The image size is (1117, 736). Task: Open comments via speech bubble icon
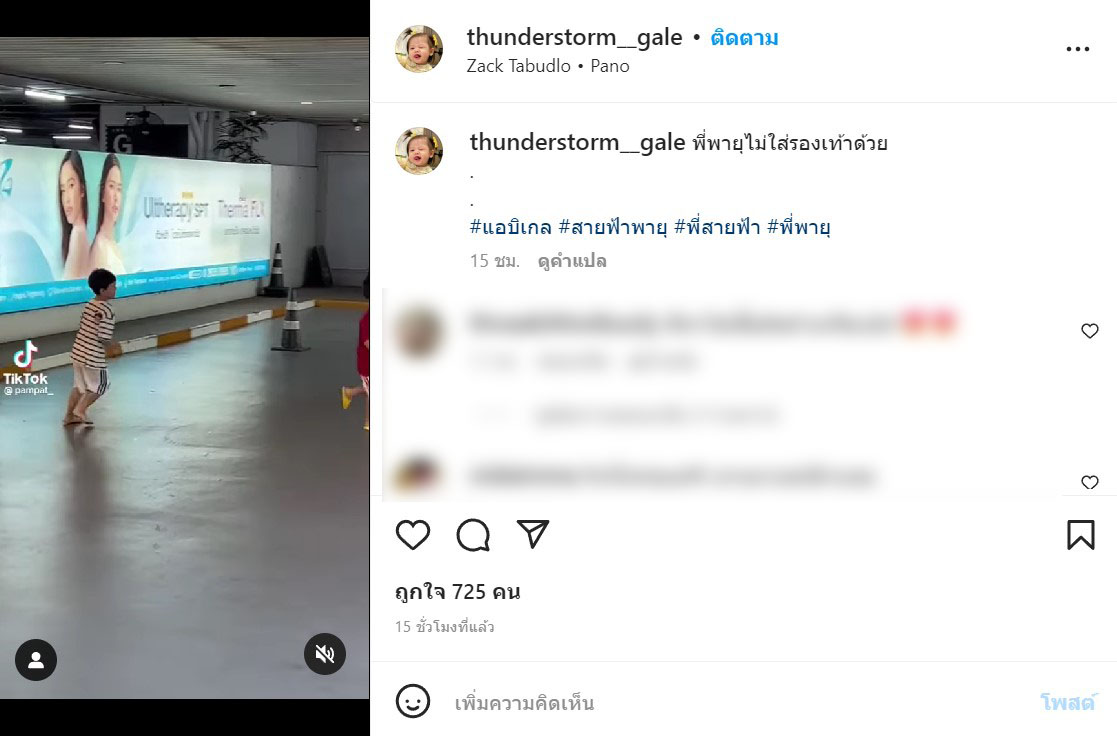473,535
